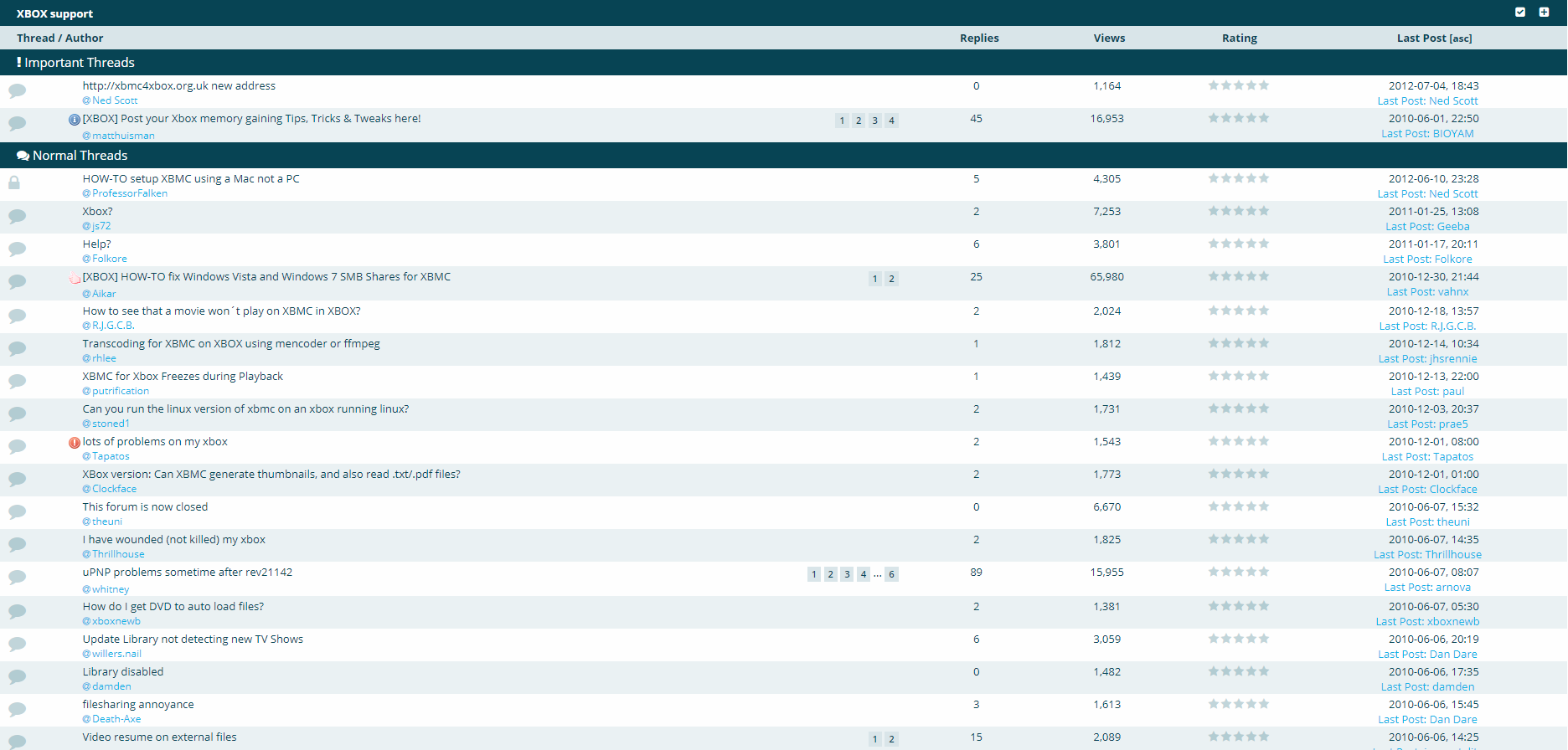This screenshot has height=750, width=1568.
Task: Sort threads by the Replies column
Action: 979,39
